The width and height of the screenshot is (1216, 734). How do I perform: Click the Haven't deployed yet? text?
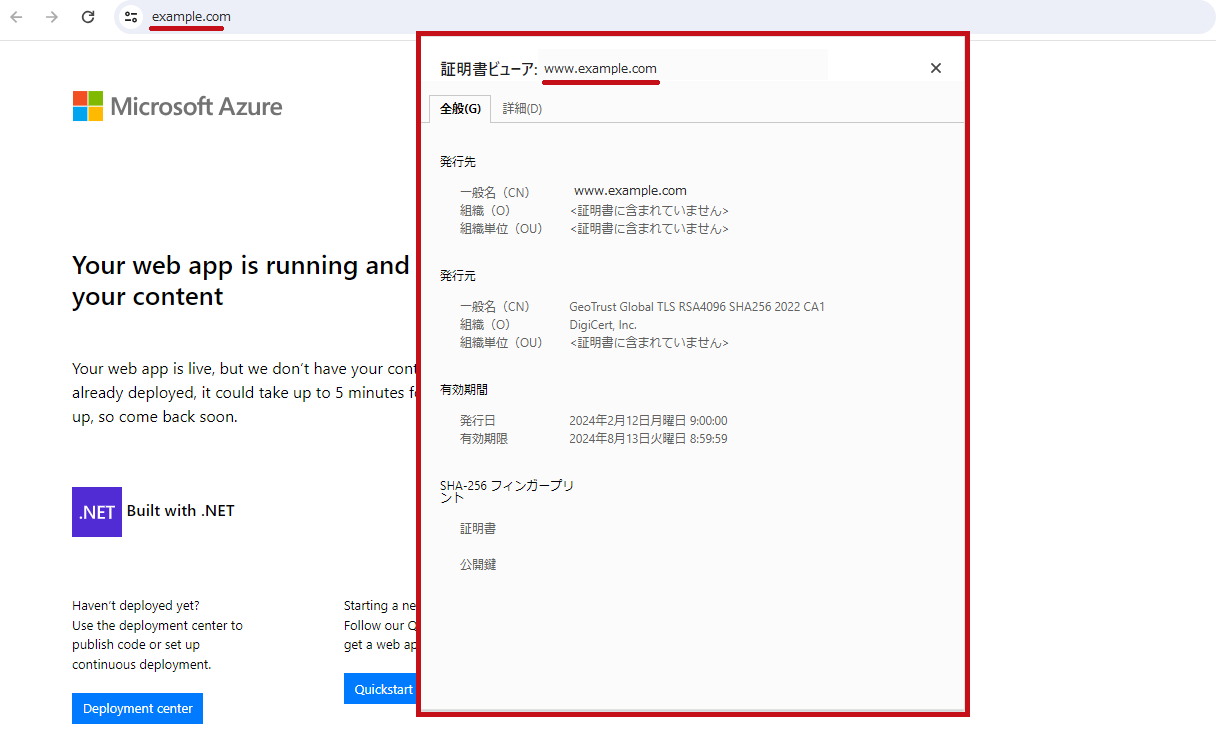136,605
